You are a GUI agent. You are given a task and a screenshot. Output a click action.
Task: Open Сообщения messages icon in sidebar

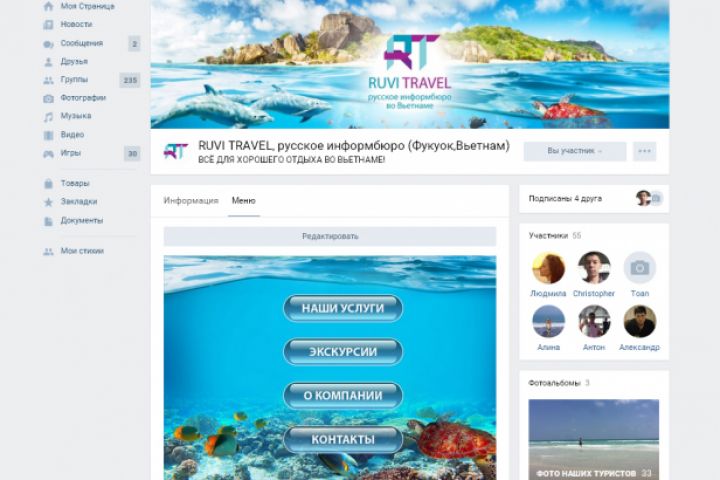(48, 44)
